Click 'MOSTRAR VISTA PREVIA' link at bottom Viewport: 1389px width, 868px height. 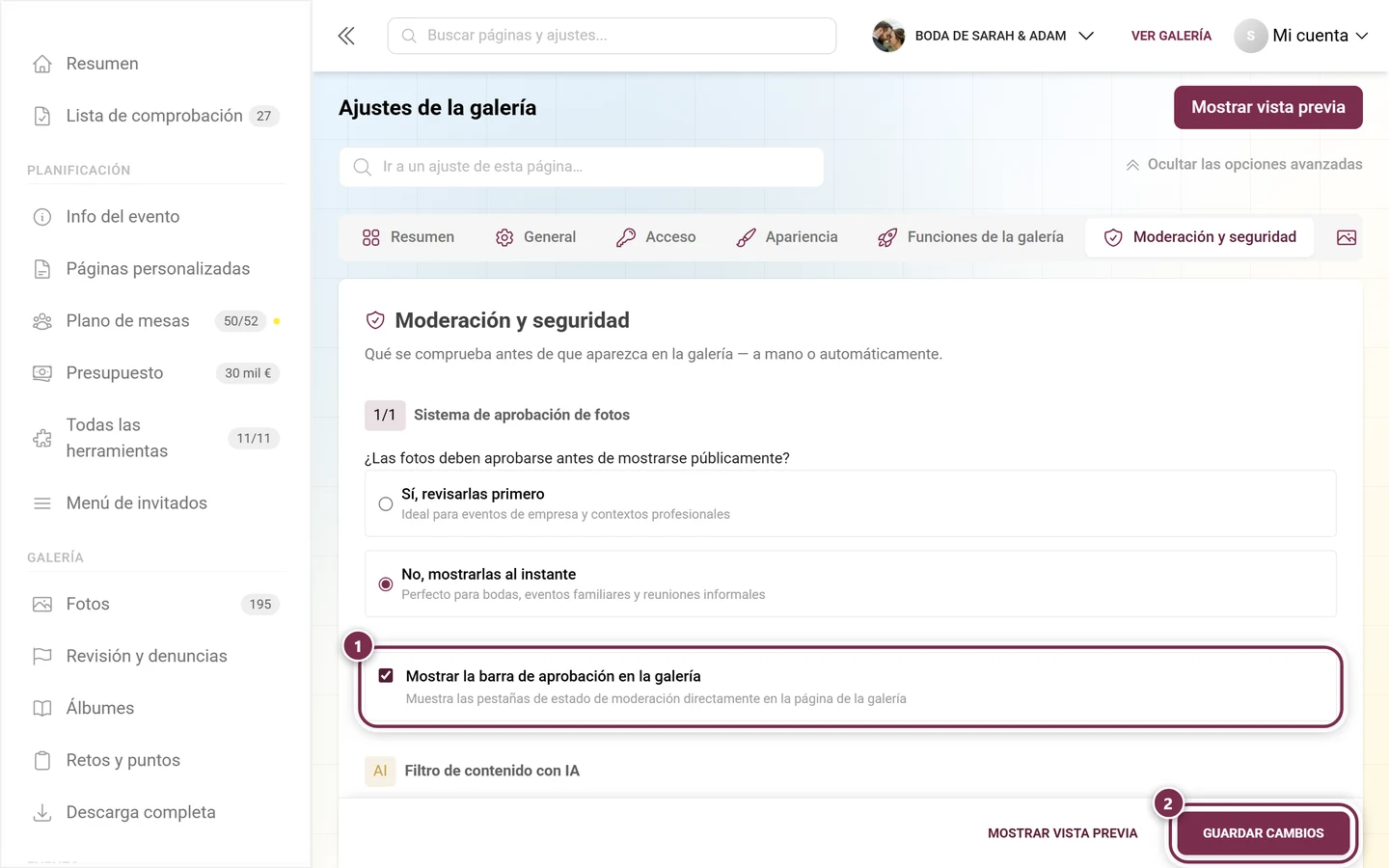[1063, 833]
